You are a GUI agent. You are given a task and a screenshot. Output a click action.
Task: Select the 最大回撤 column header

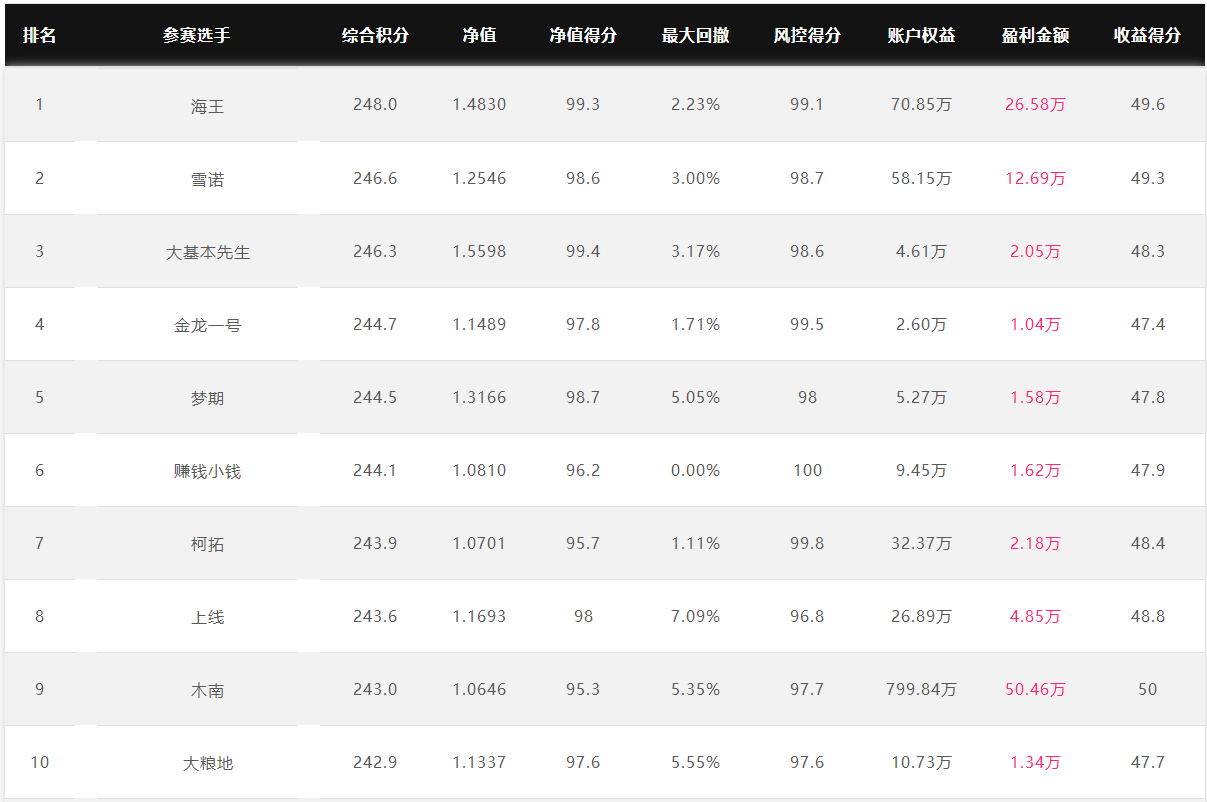click(695, 35)
